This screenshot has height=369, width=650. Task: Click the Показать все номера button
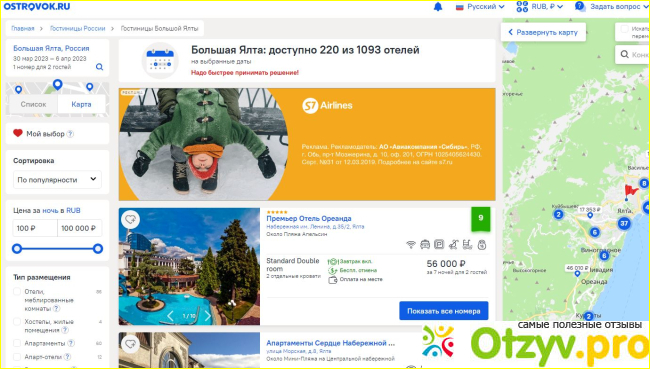444,311
